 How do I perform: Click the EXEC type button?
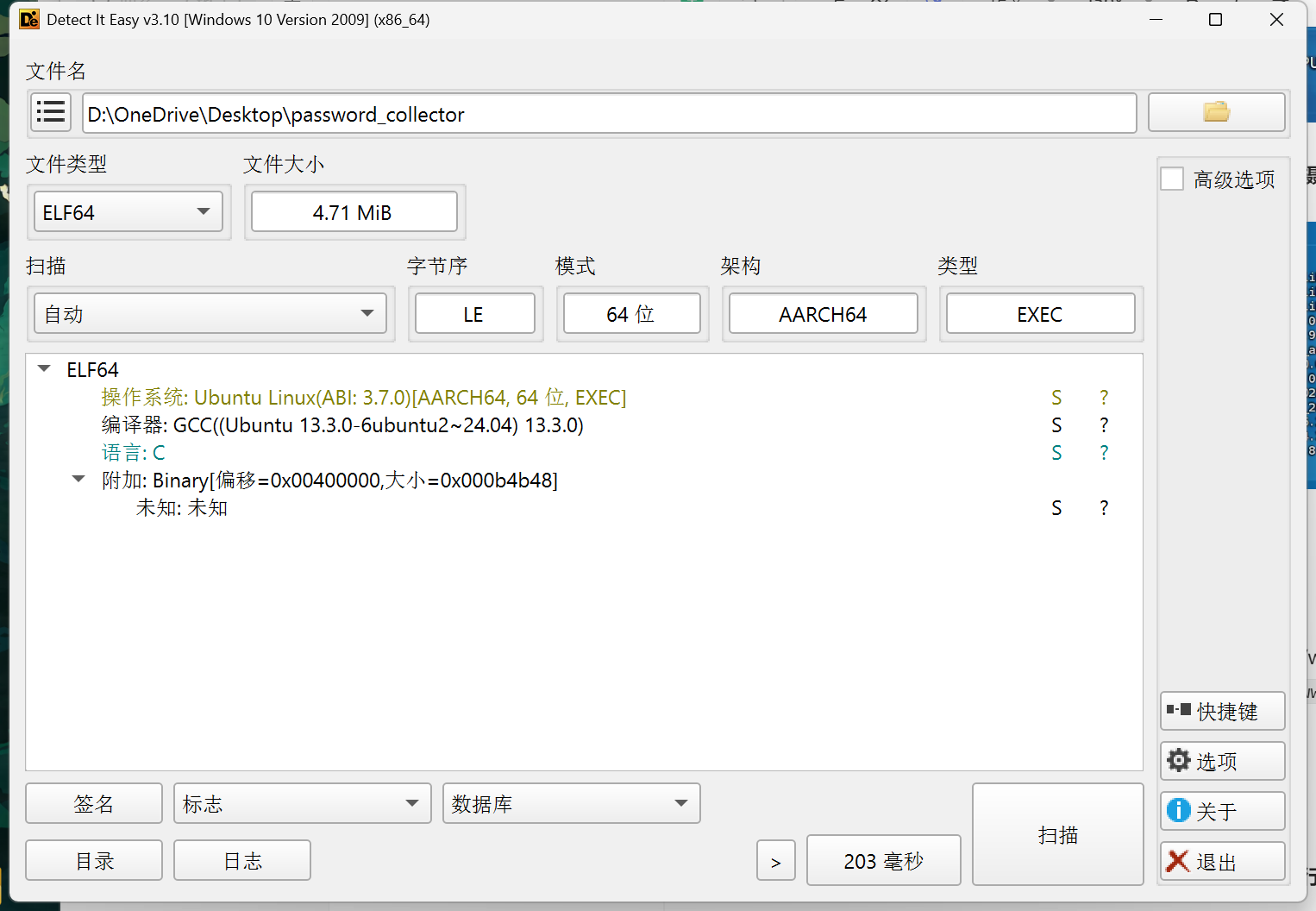[1041, 314]
